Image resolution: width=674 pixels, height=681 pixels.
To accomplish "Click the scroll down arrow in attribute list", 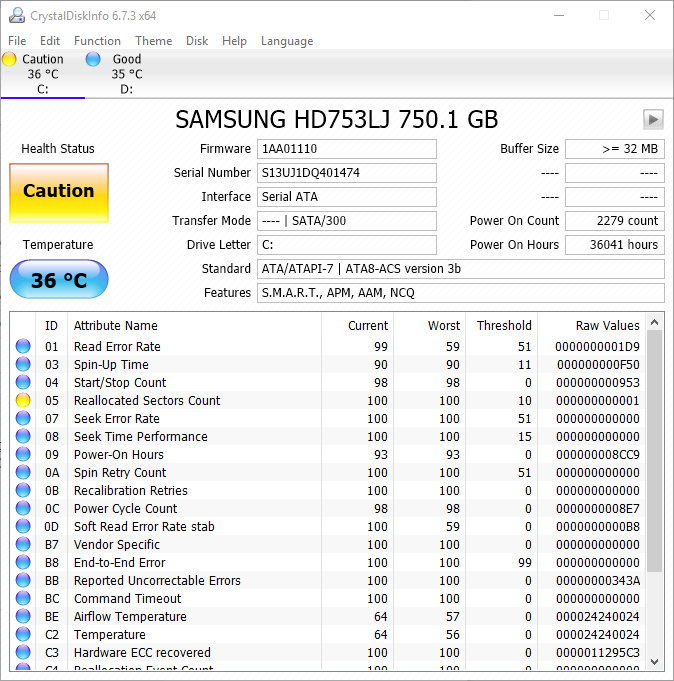I will (x=655, y=661).
